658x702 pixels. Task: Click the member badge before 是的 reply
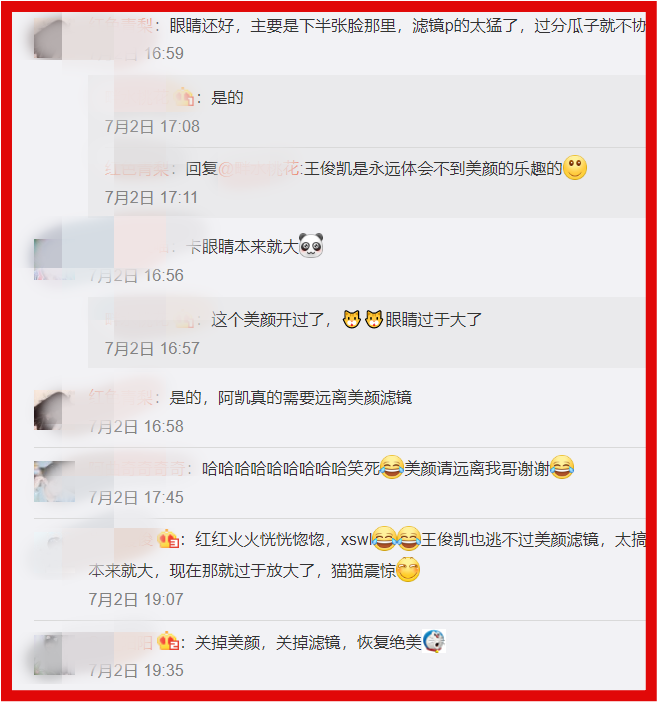pos(185,97)
